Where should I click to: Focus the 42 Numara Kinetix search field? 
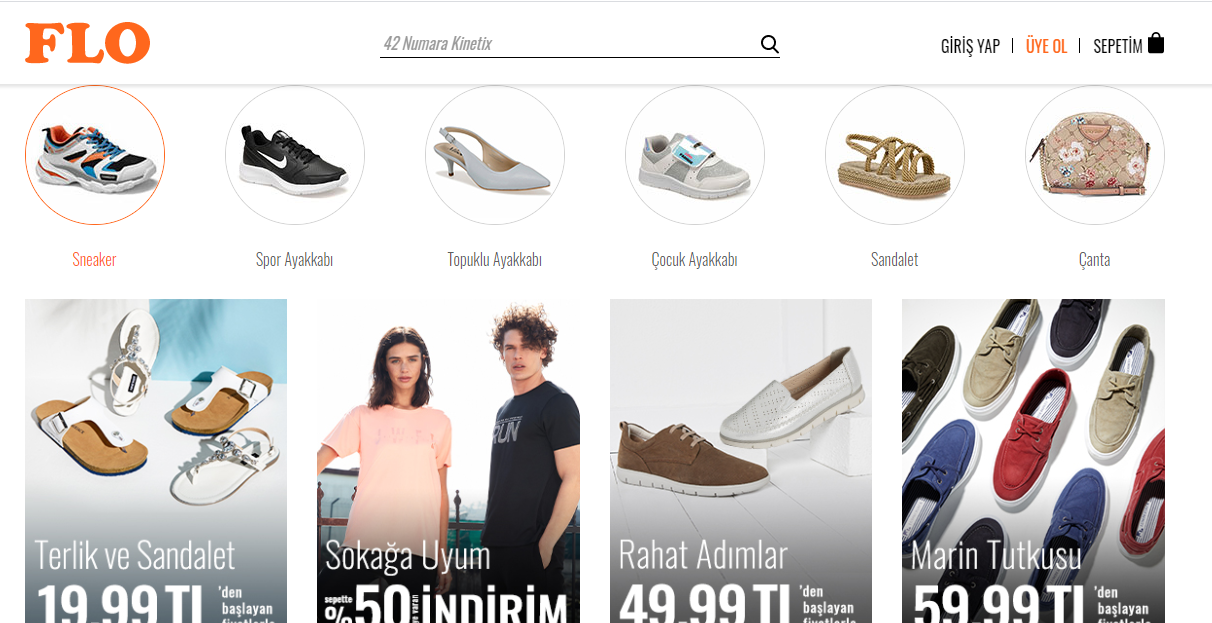point(565,44)
